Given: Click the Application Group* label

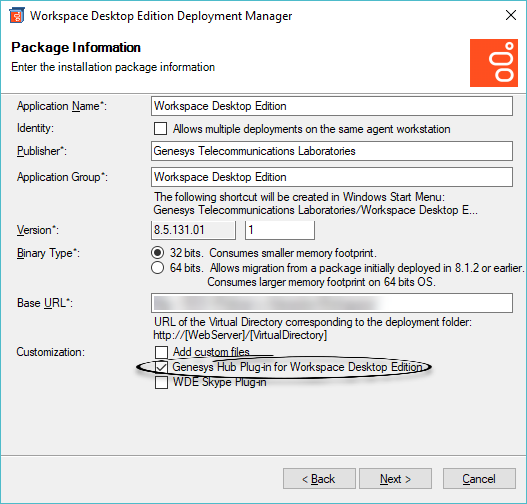Looking at the screenshot, I should [63, 177].
